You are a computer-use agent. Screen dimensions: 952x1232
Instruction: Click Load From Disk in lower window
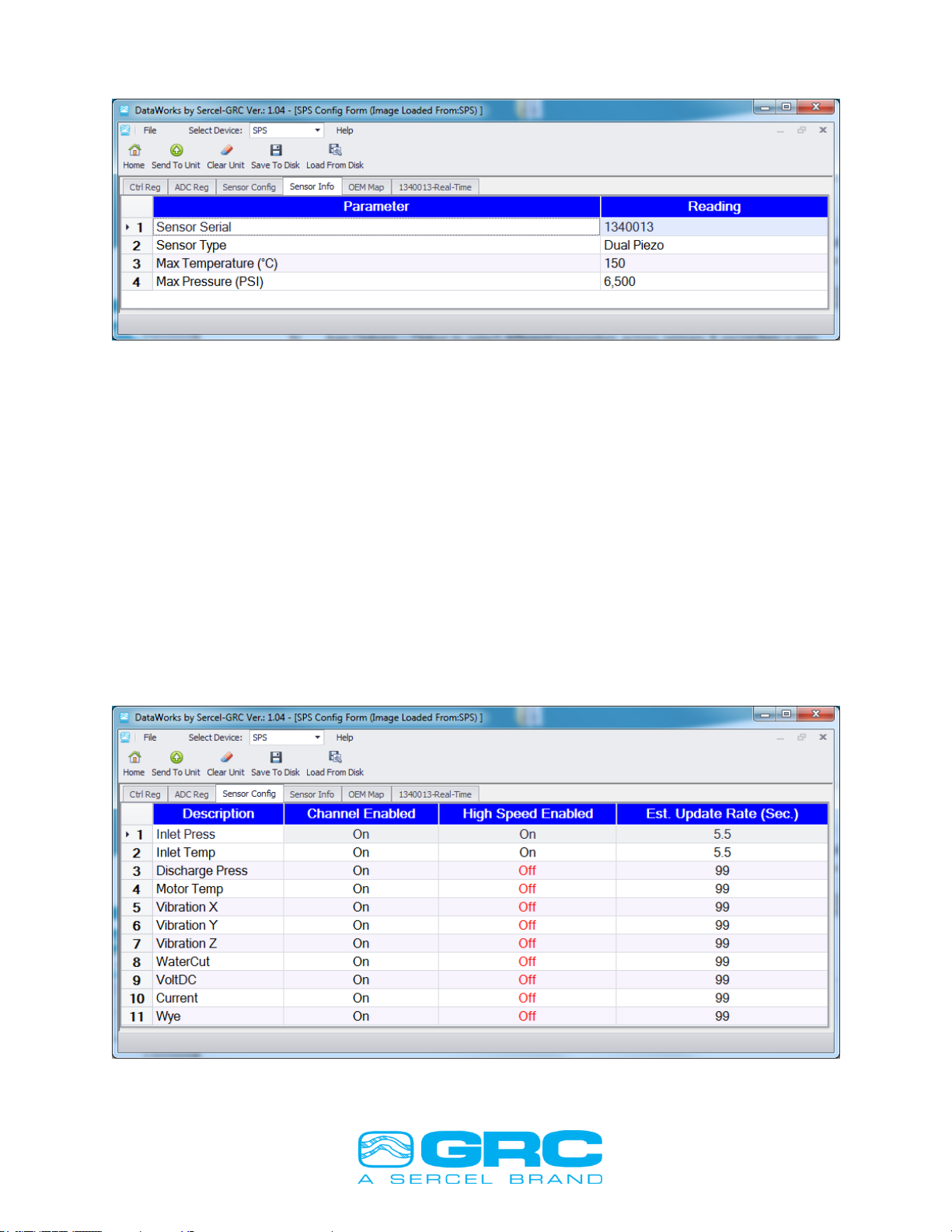335,763
